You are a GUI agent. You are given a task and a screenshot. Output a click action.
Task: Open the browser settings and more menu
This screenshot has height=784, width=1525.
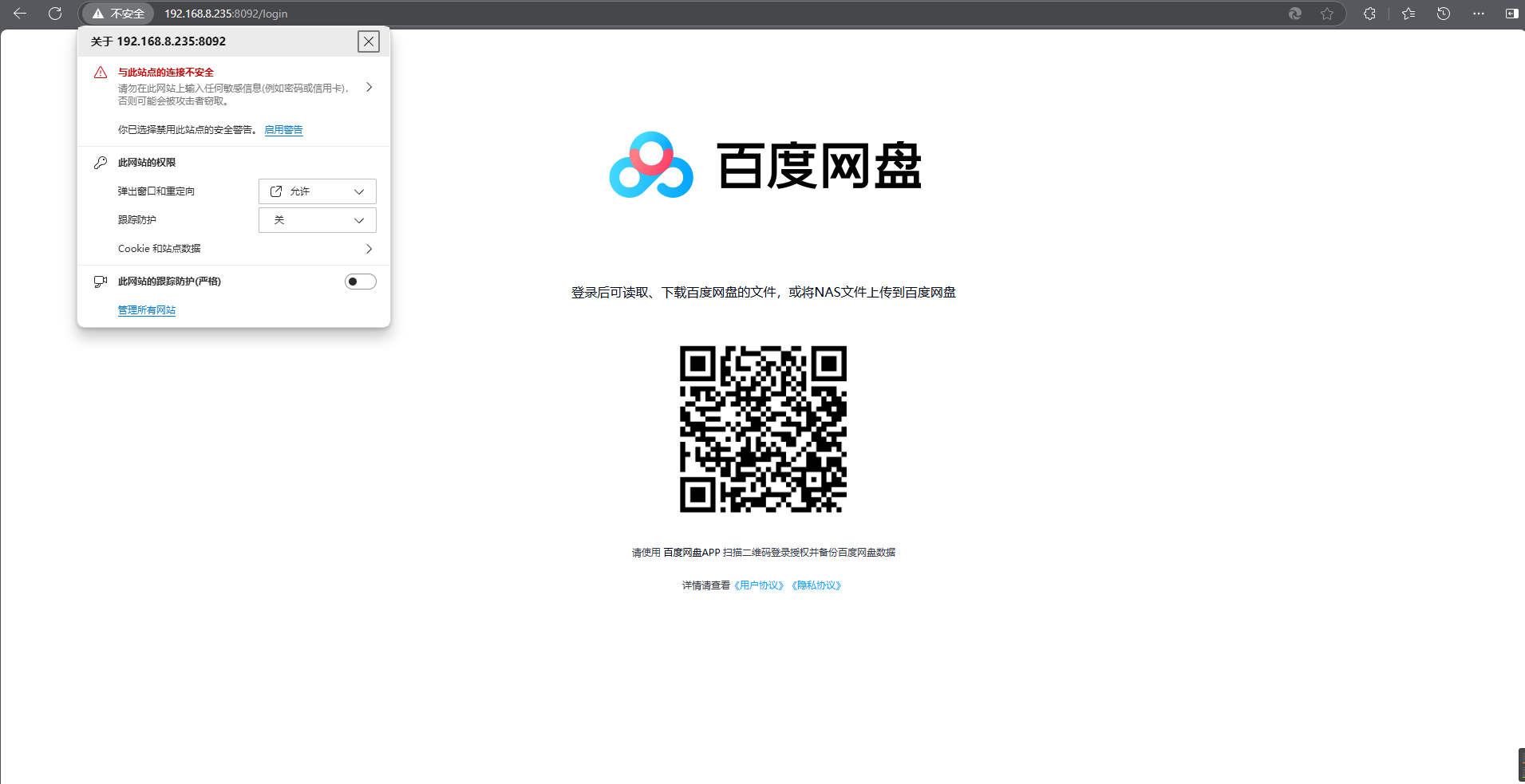point(1479,14)
